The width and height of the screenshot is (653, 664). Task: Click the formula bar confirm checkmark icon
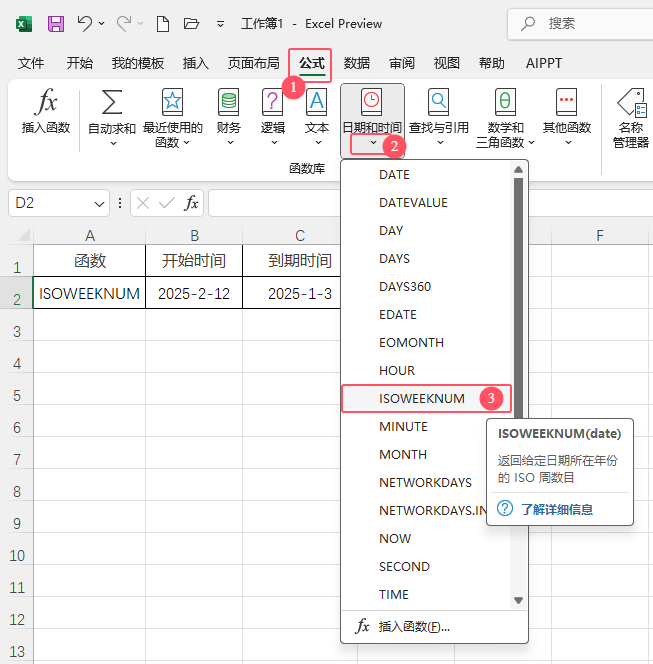point(166,204)
